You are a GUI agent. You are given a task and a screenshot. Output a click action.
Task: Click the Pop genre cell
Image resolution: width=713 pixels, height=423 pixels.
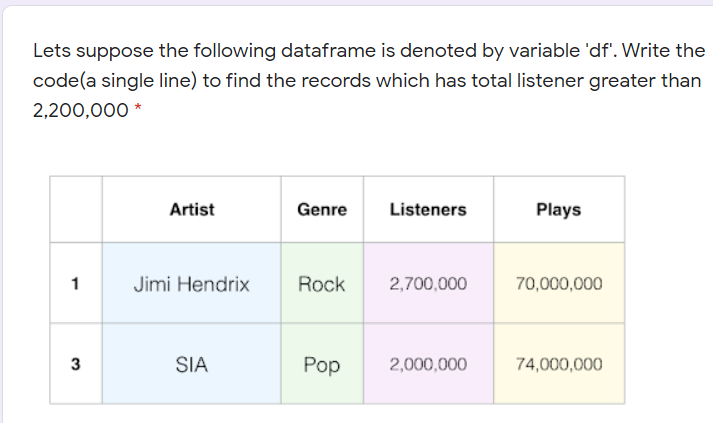point(322,364)
